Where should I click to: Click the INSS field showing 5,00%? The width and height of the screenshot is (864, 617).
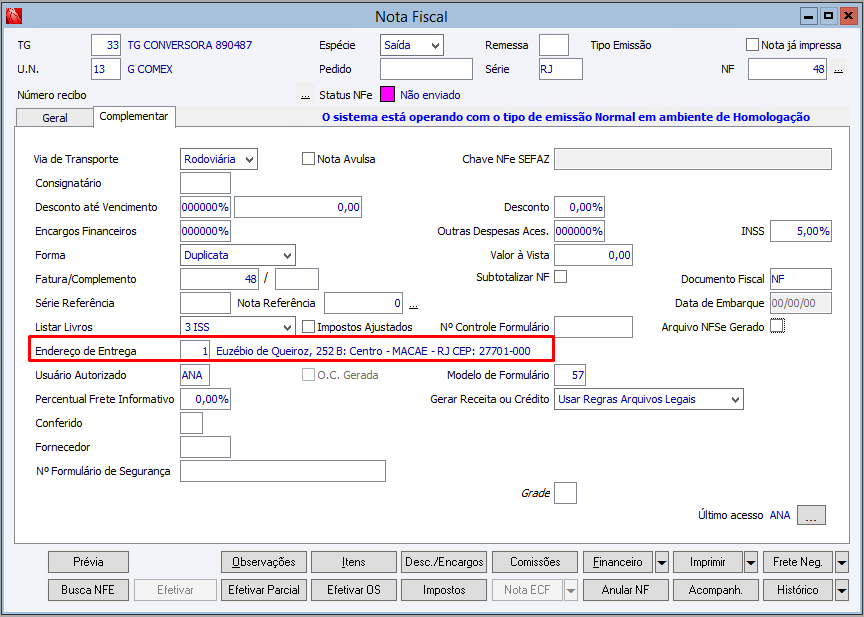[x=801, y=231]
